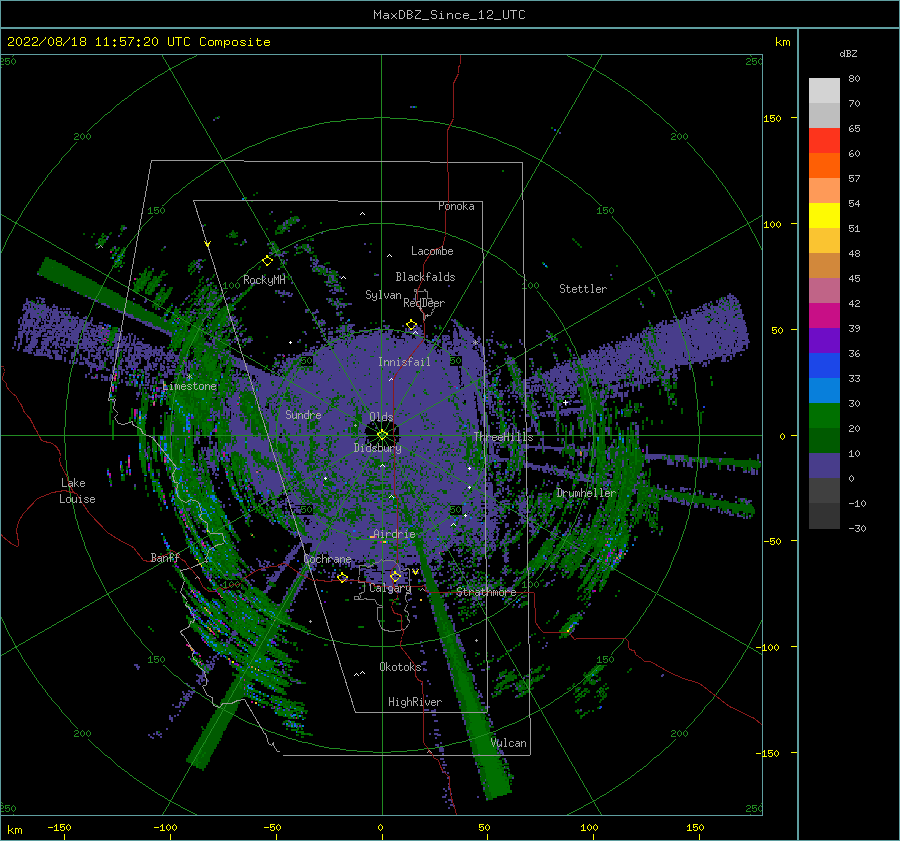Select the blue 33-36 dBZ legend swatch
The width and height of the screenshot is (900, 841).
tap(824, 366)
